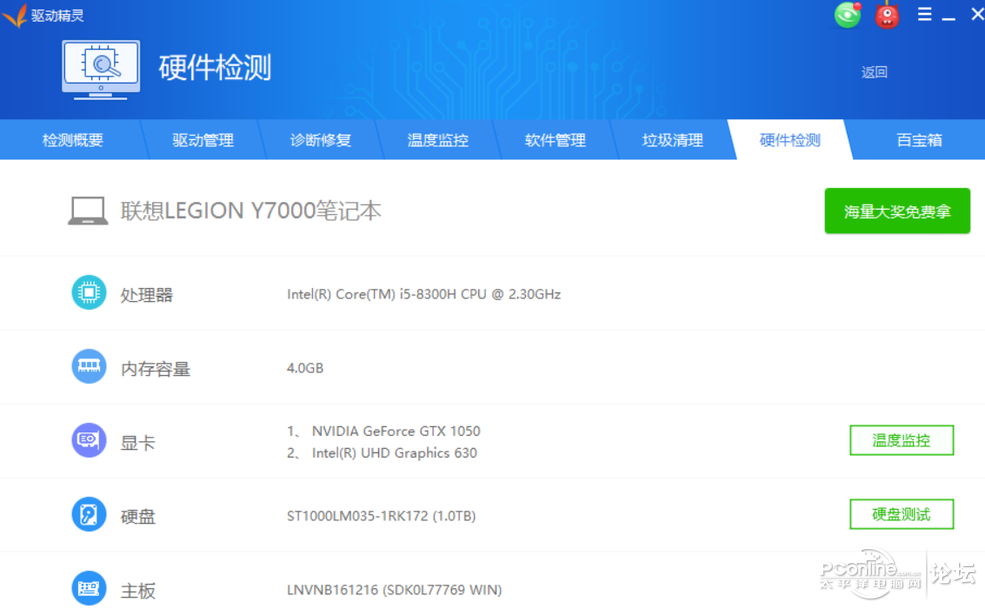Click the 硬件检测 page heading

(x=215, y=67)
